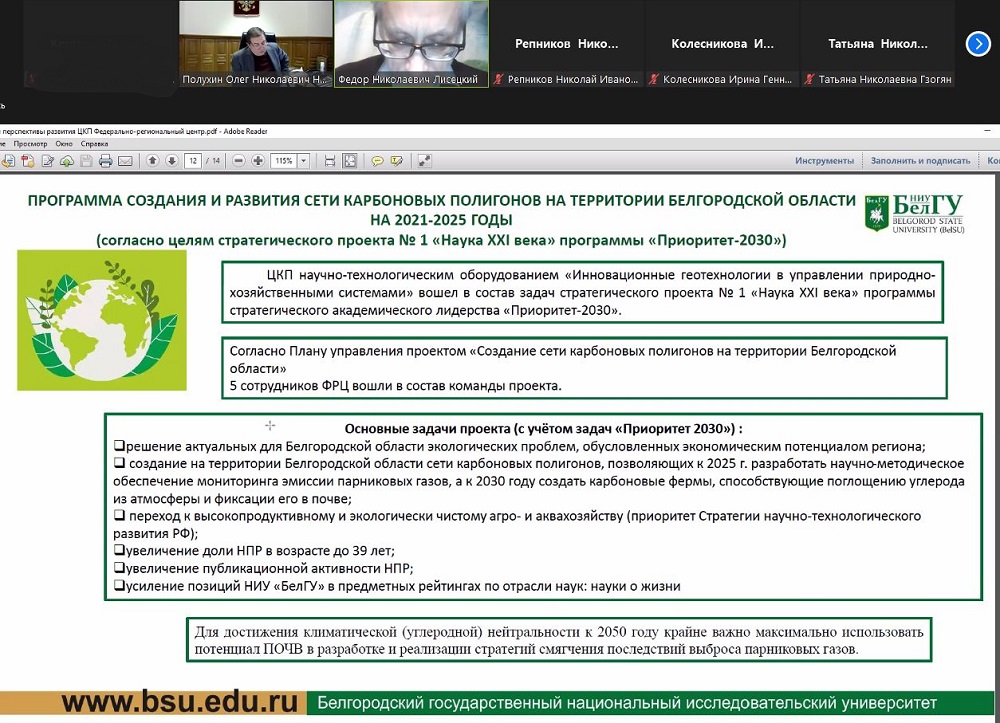Zoom out using the minus button
The height and width of the screenshot is (723, 1000).
(x=239, y=161)
